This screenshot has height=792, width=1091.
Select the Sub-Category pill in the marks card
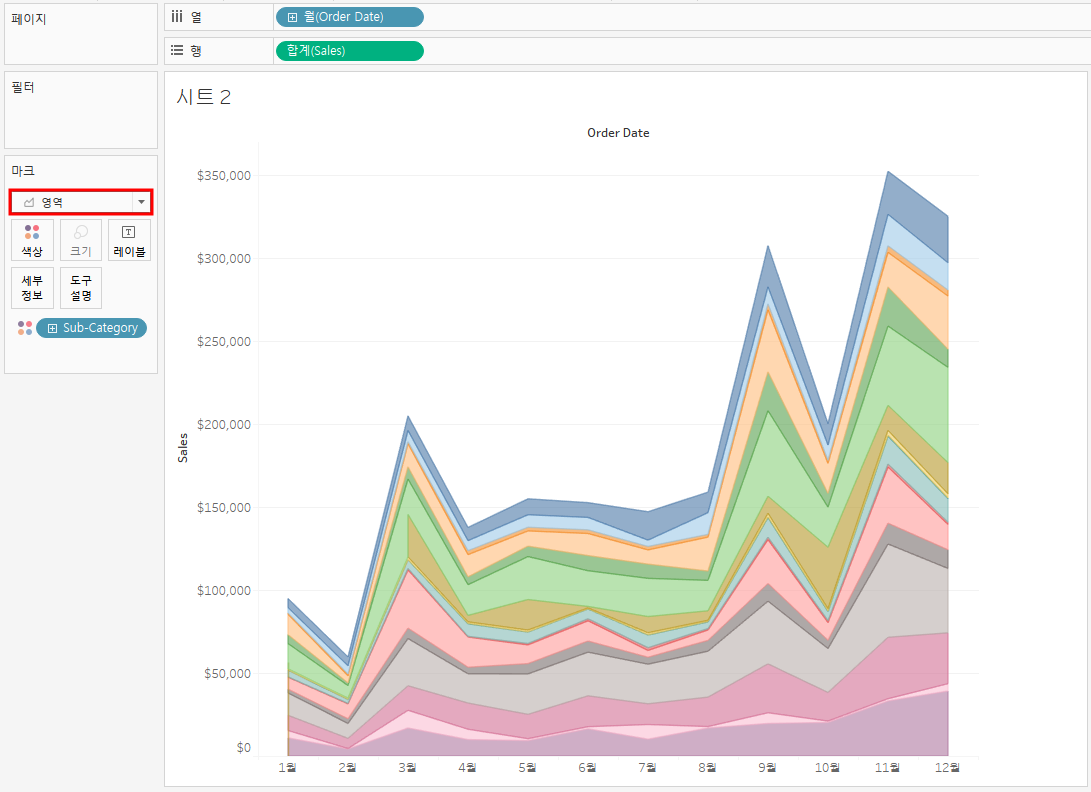(91, 328)
